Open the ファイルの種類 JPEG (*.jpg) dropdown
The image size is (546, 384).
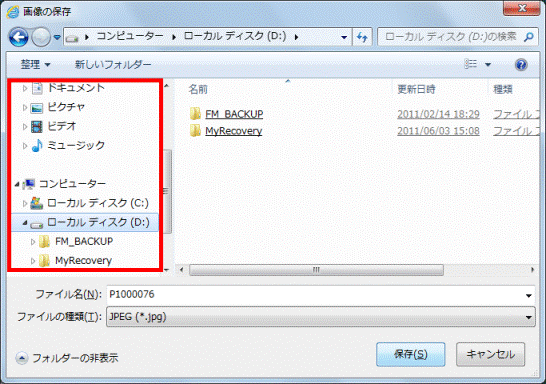320,317
